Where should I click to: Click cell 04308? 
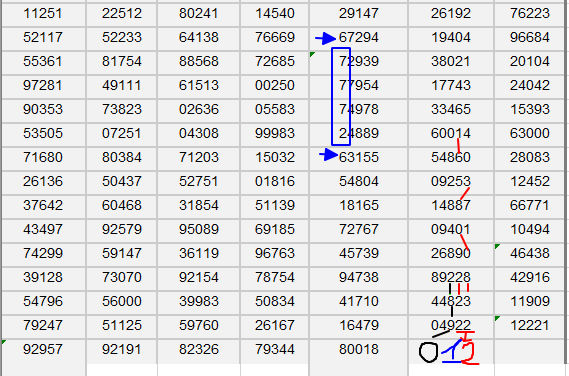click(198, 134)
